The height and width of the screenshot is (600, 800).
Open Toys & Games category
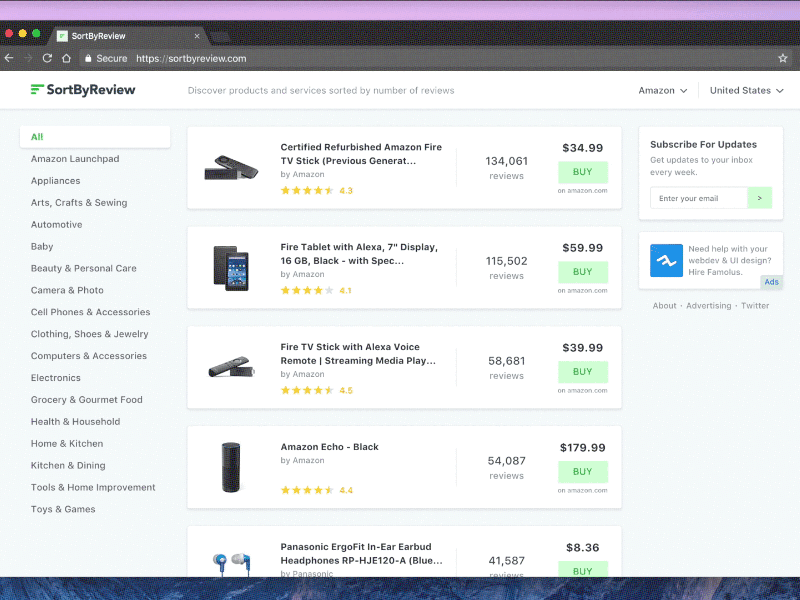[x=63, y=509]
